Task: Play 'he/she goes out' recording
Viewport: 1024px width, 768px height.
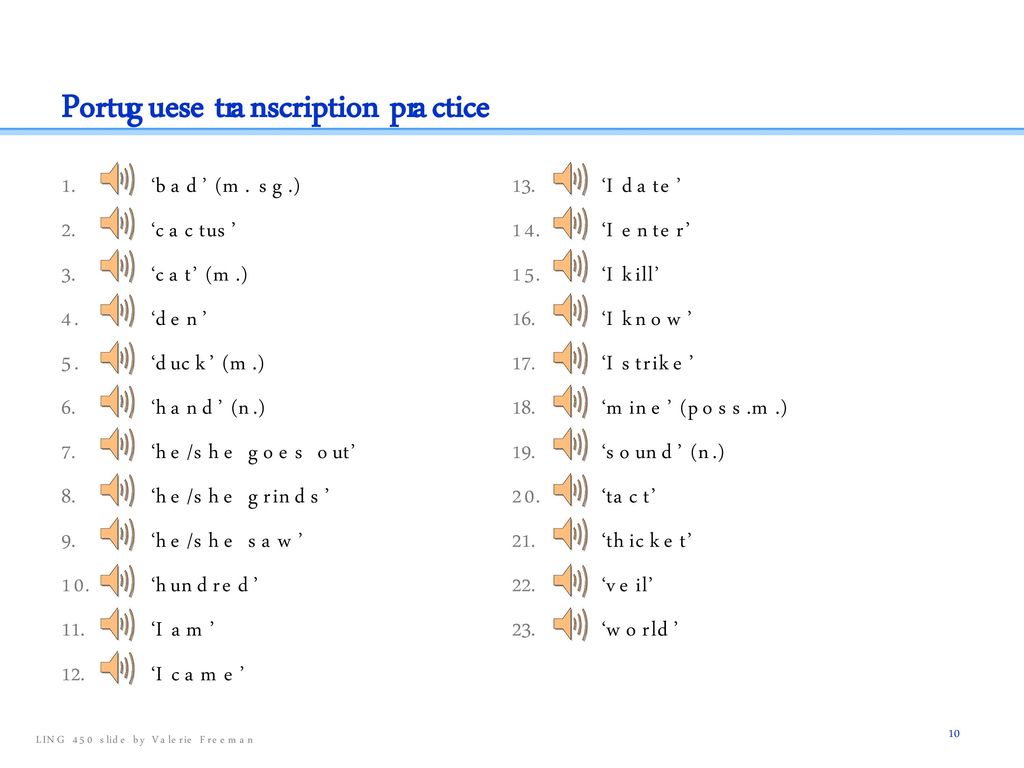Action: click(x=118, y=444)
